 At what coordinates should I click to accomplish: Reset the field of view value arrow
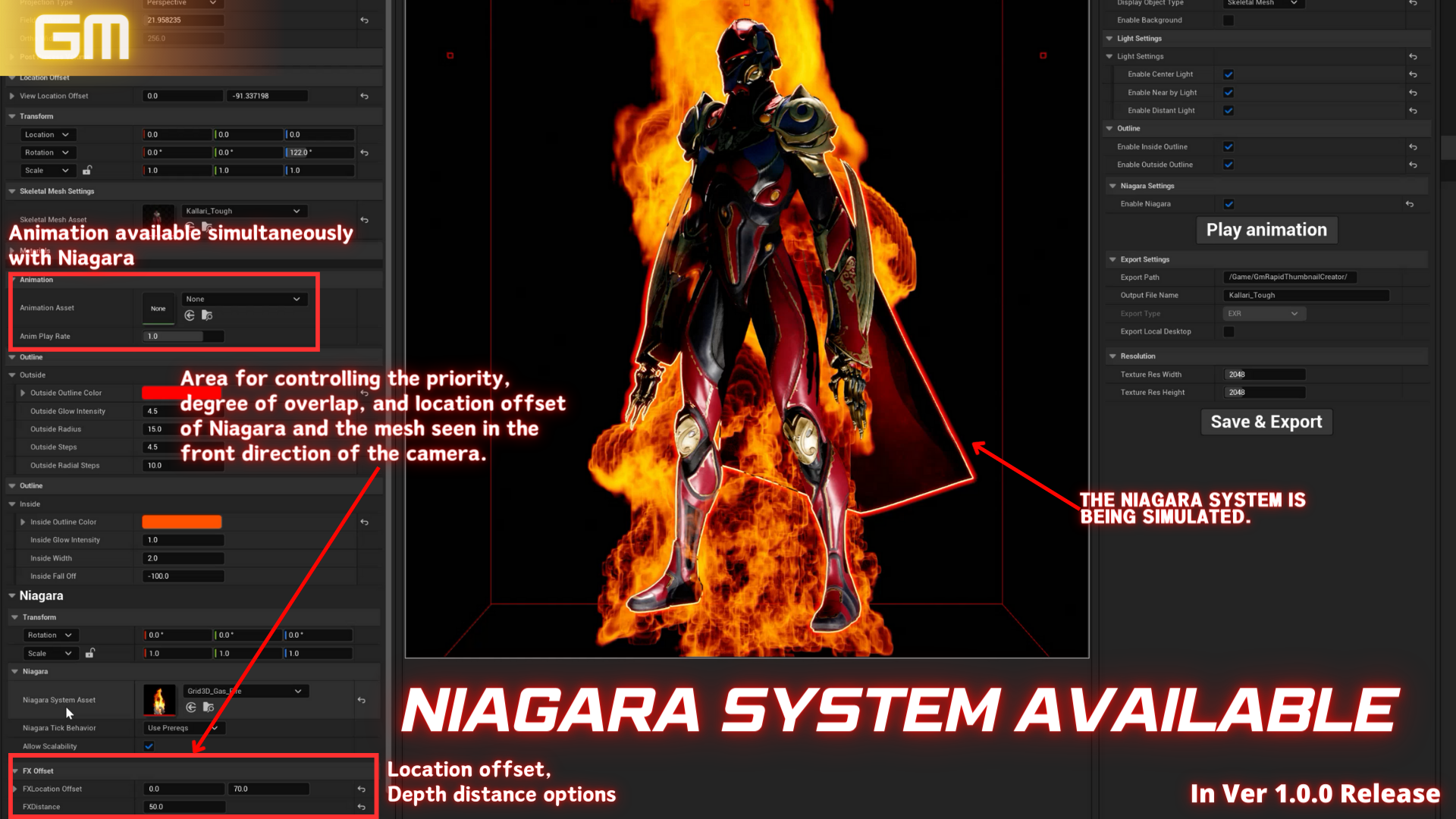click(364, 20)
